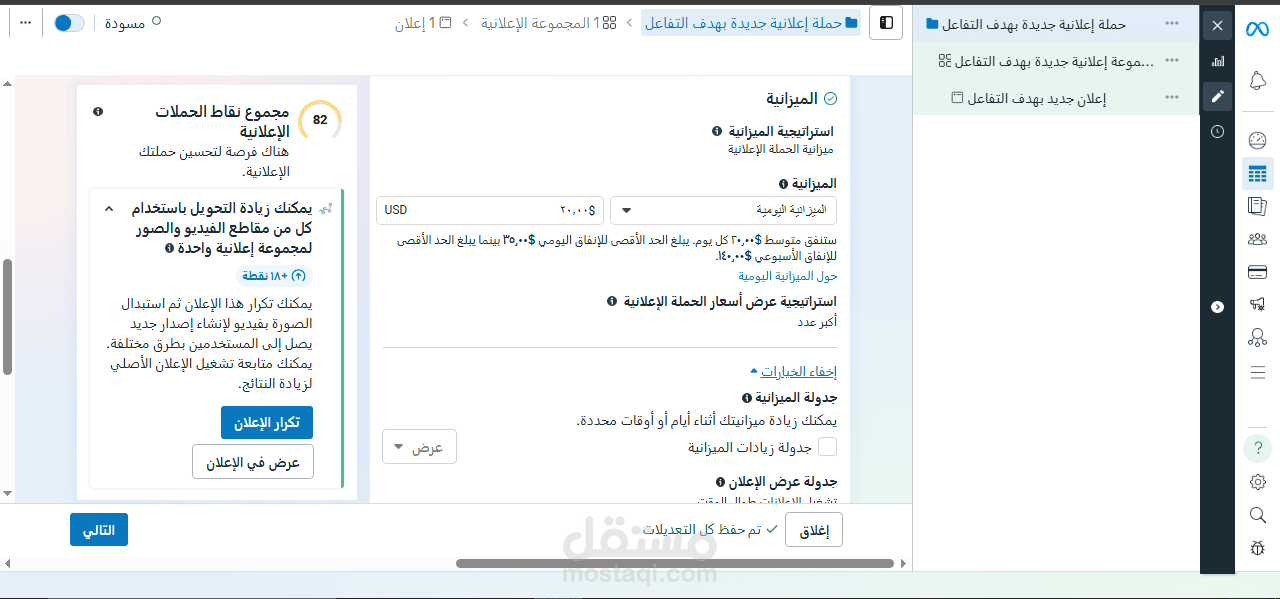Screen dimensions: 1280x599
Task: Click the أكبر عدد bid strategy value
Action: (817, 322)
